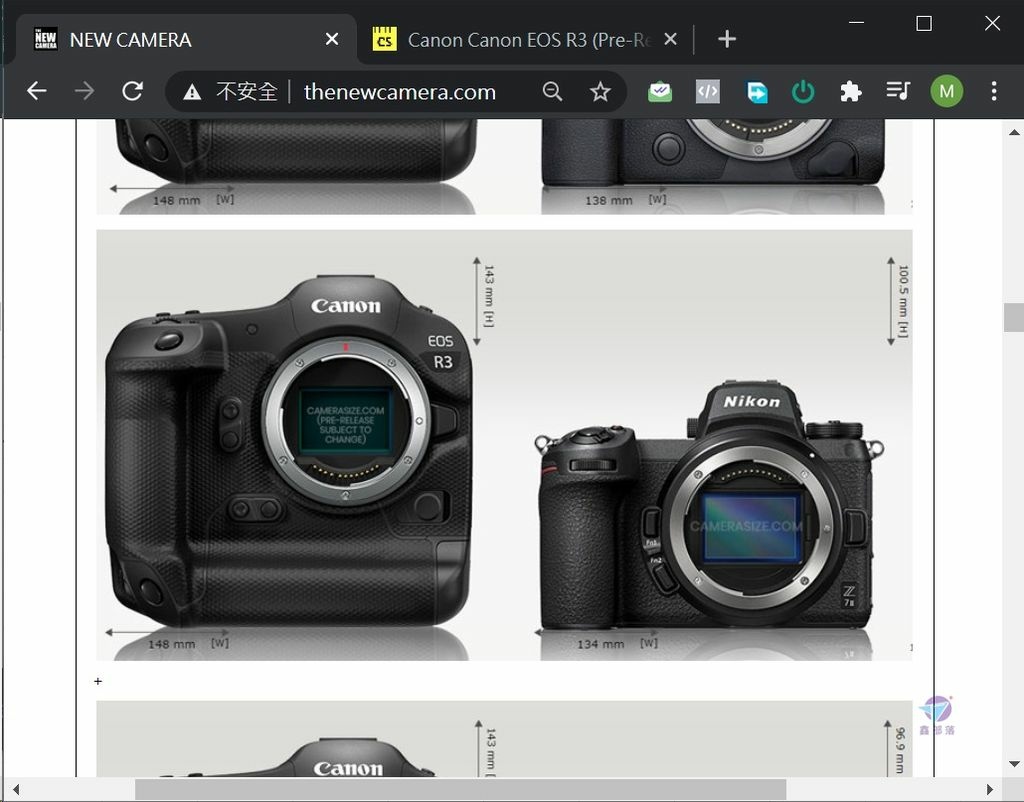This screenshot has height=802, width=1024.
Task: Click the horizontal scrollbar right arrow
Action: (x=989, y=789)
